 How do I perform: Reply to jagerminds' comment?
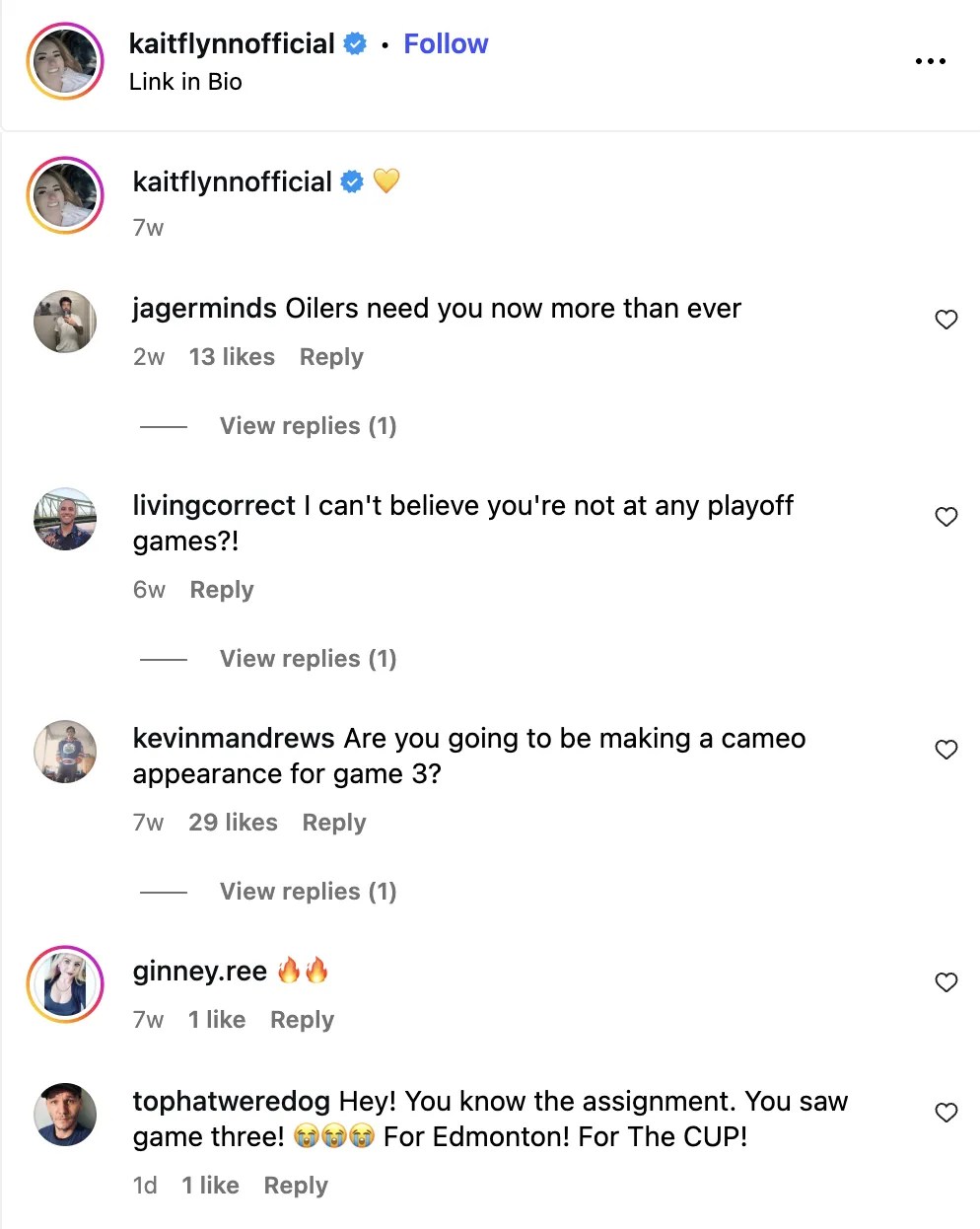coord(330,356)
